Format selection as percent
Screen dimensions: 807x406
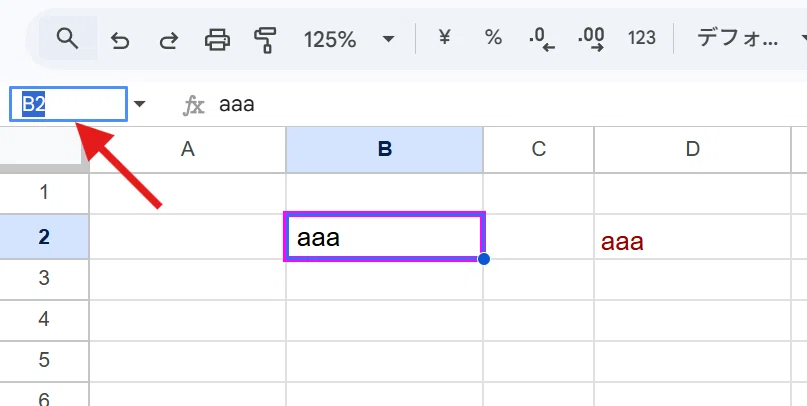point(493,38)
